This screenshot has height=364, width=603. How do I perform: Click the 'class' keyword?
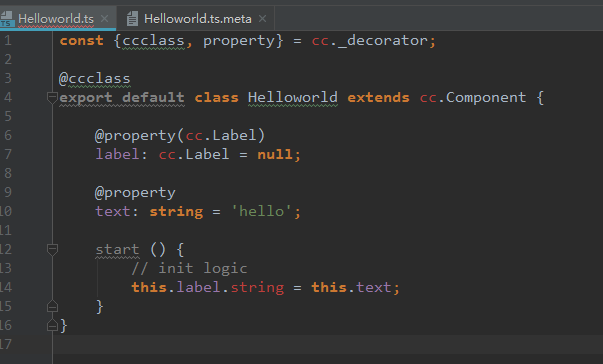click(x=217, y=97)
